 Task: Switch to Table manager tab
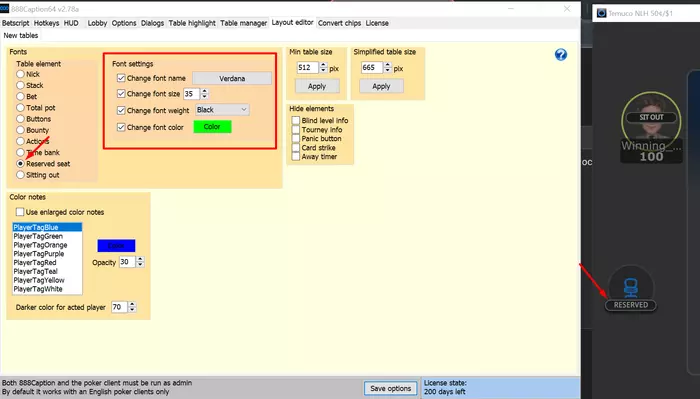[244, 23]
